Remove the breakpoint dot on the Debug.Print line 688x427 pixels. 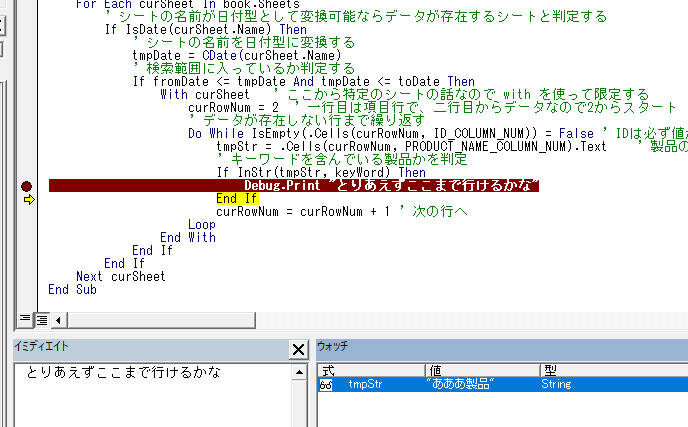pyautogui.click(x=26, y=187)
